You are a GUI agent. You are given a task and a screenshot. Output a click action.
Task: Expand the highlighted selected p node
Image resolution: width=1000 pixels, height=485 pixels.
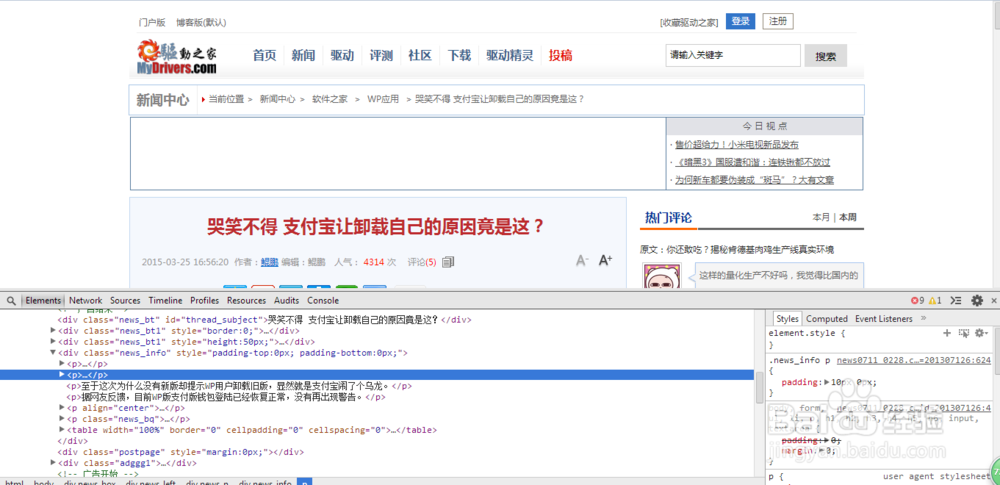62,375
